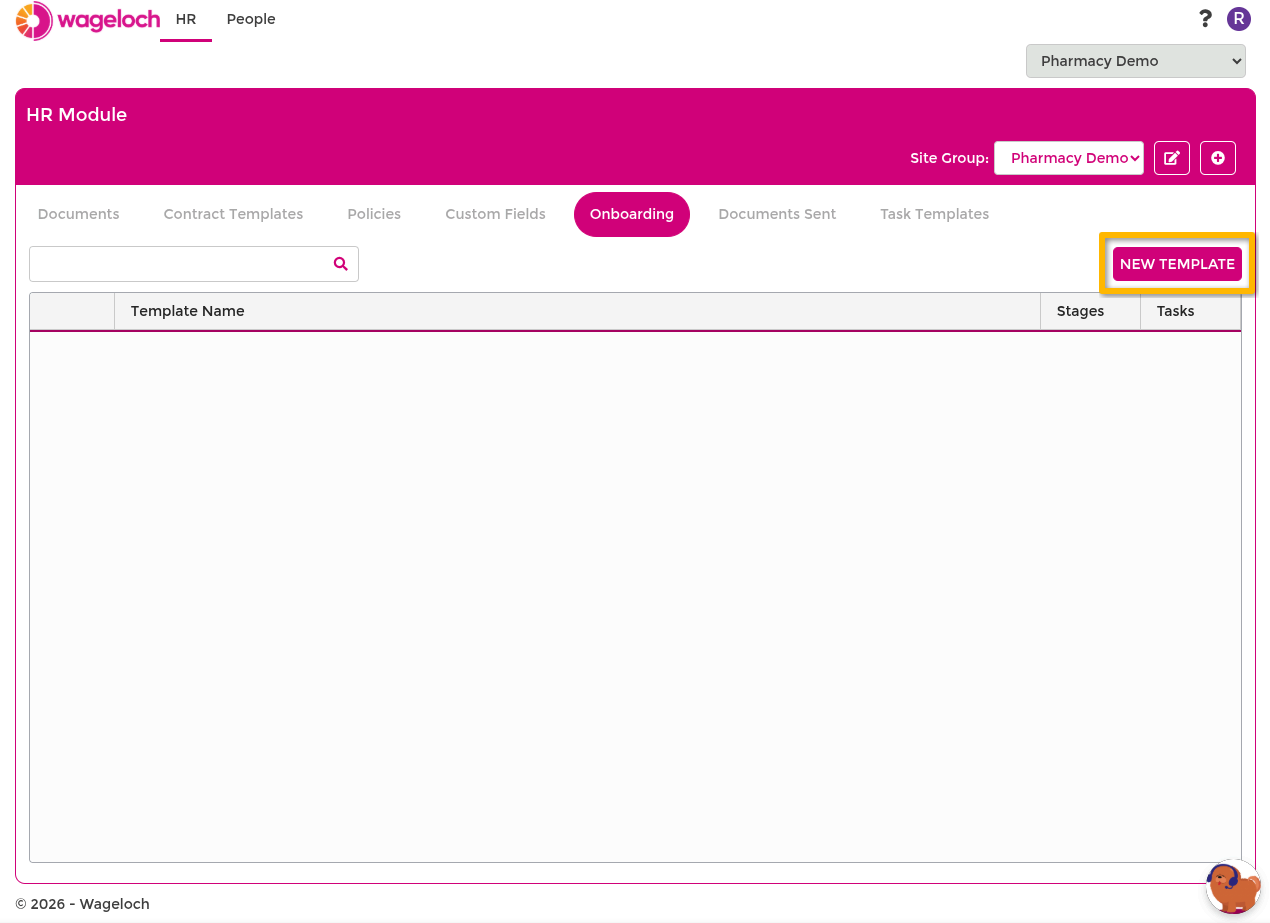Expand the Site Group dropdown

(x=1069, y=158)
